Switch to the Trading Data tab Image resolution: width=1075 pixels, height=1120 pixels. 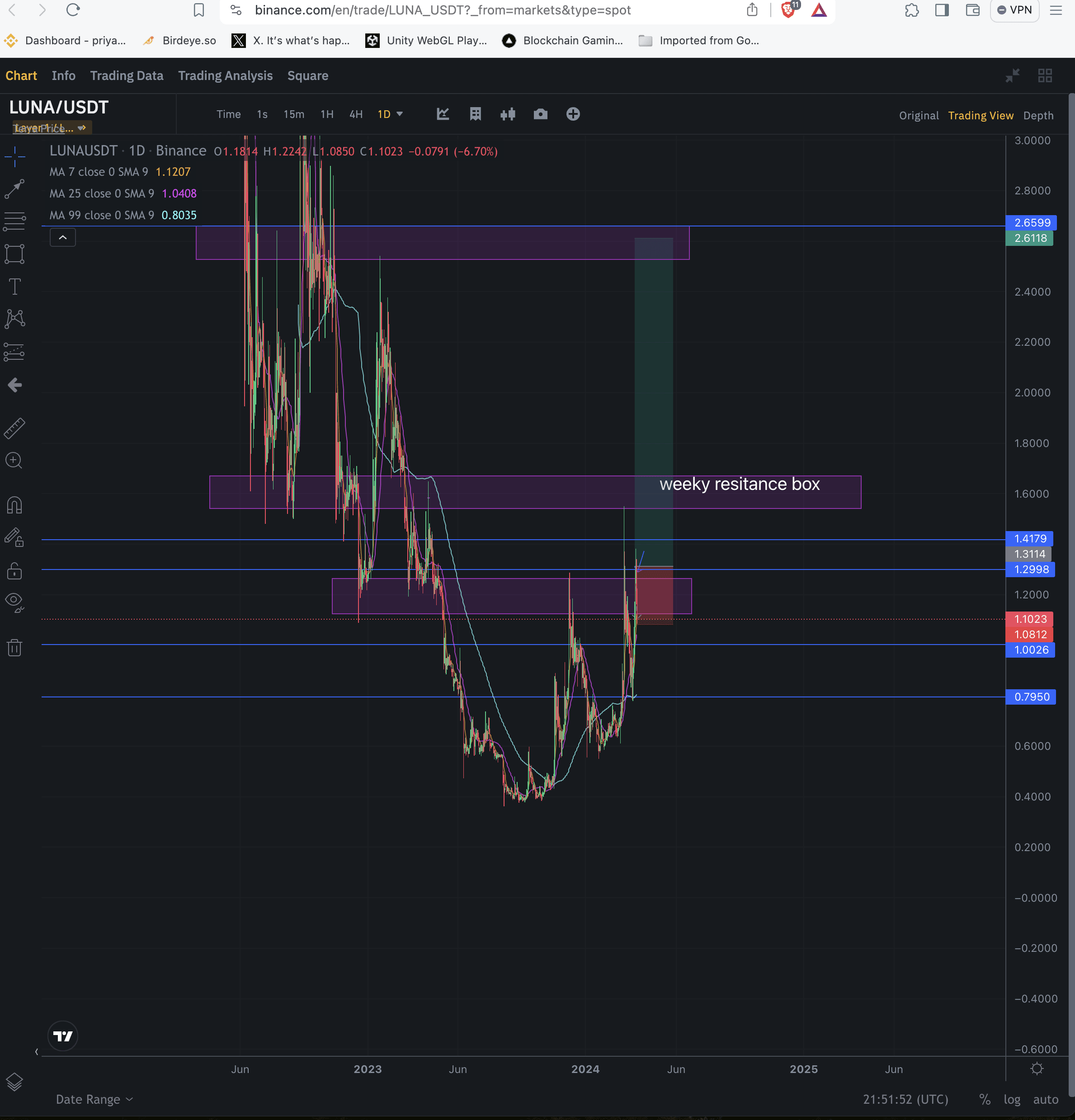126,75
